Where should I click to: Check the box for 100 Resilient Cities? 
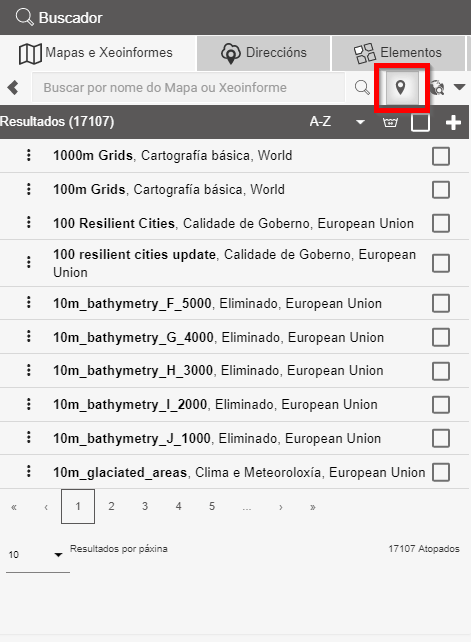tap(441, 224)
